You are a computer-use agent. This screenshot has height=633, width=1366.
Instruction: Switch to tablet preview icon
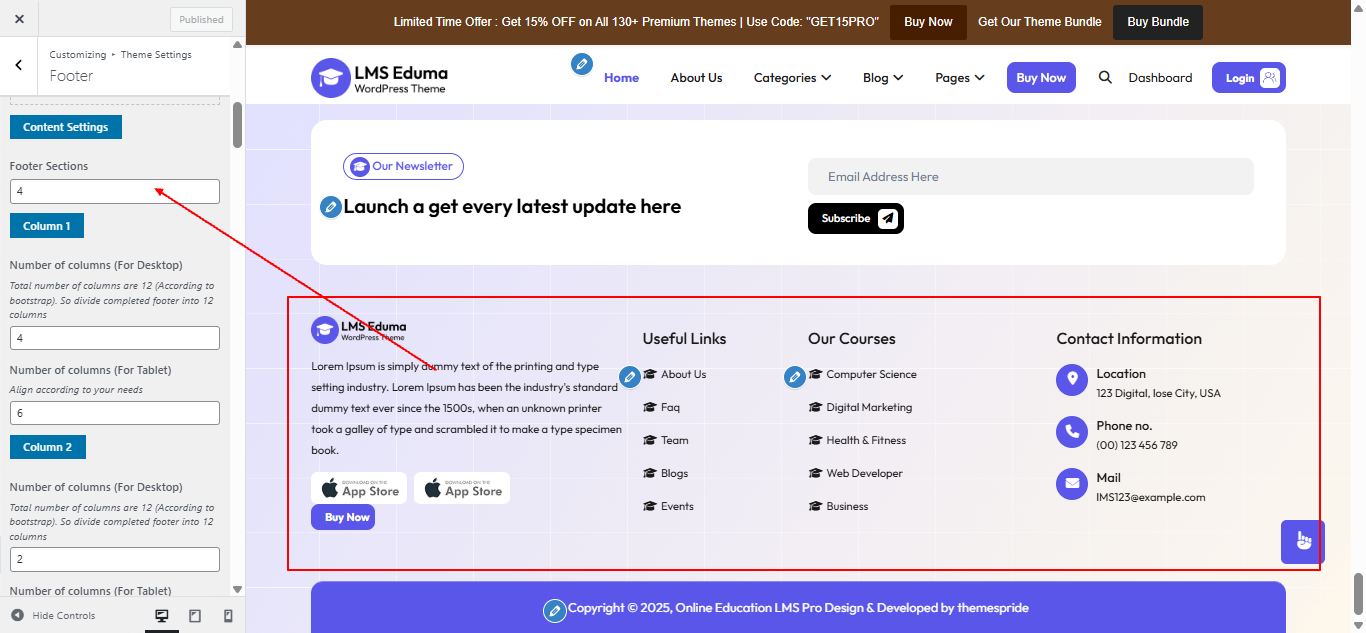coord(194,616)
